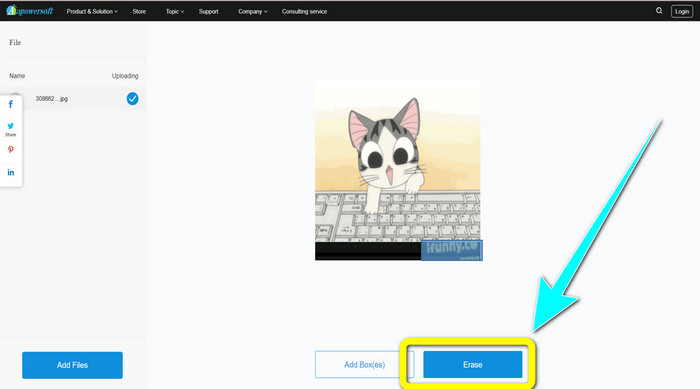
Task: Click the Add Box(es) button
Action: click(x=364, y=364)
